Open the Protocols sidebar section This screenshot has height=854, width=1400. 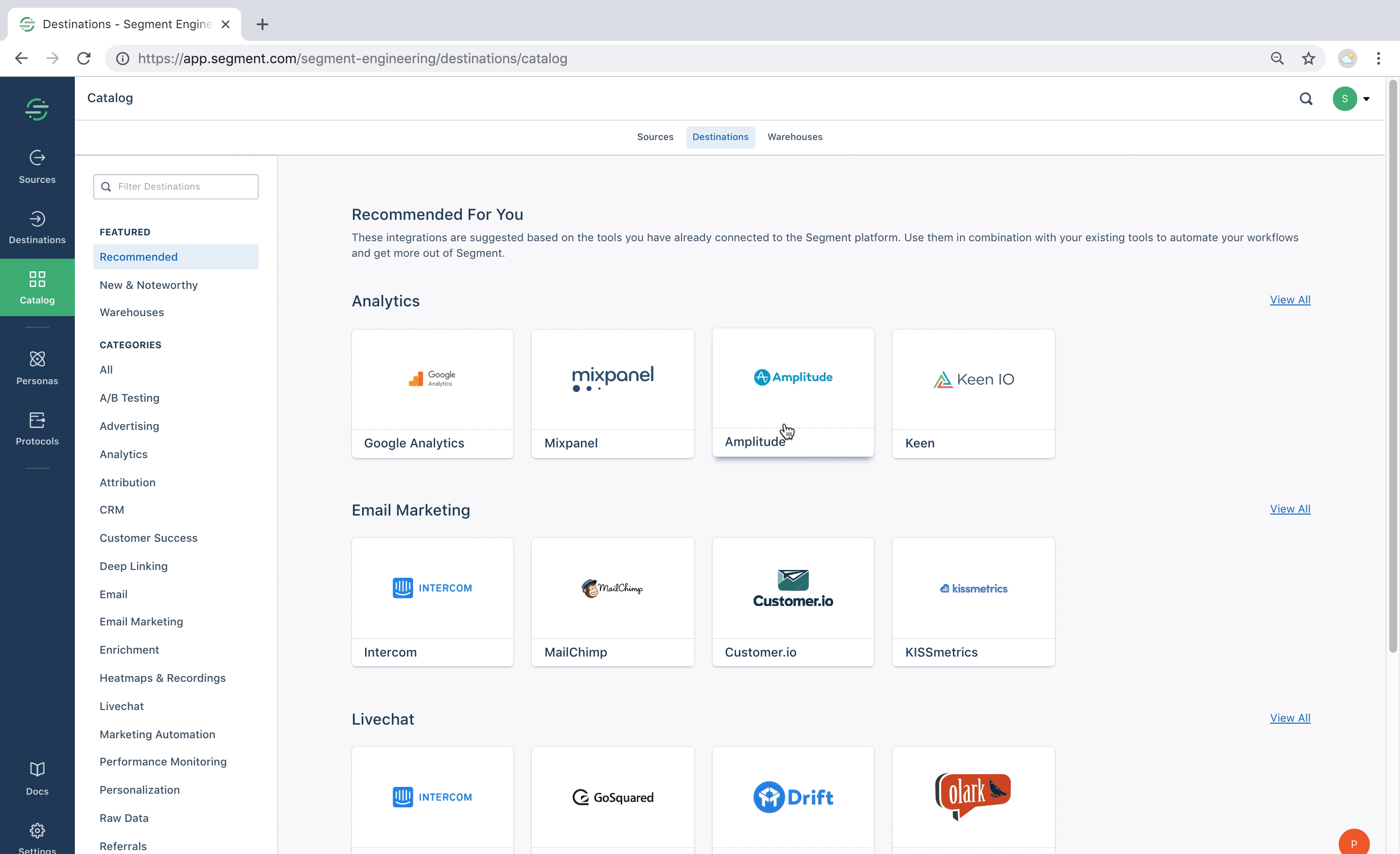click(x=37, y=428)
